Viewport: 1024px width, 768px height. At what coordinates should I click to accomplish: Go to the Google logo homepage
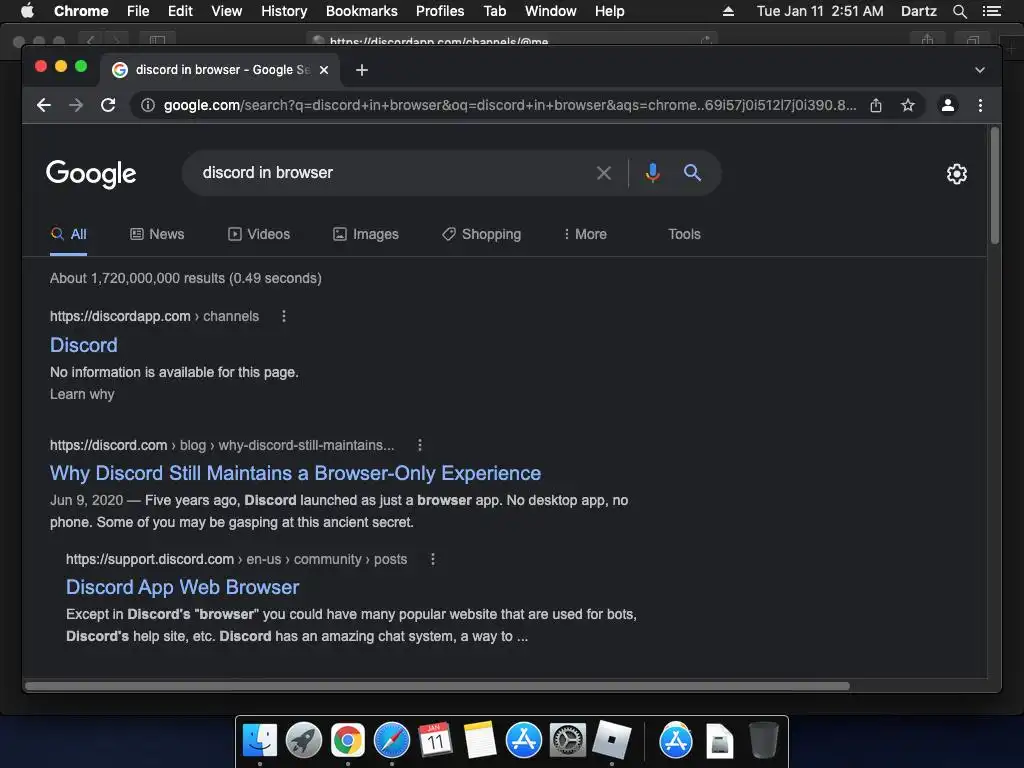tap(91, 174)
